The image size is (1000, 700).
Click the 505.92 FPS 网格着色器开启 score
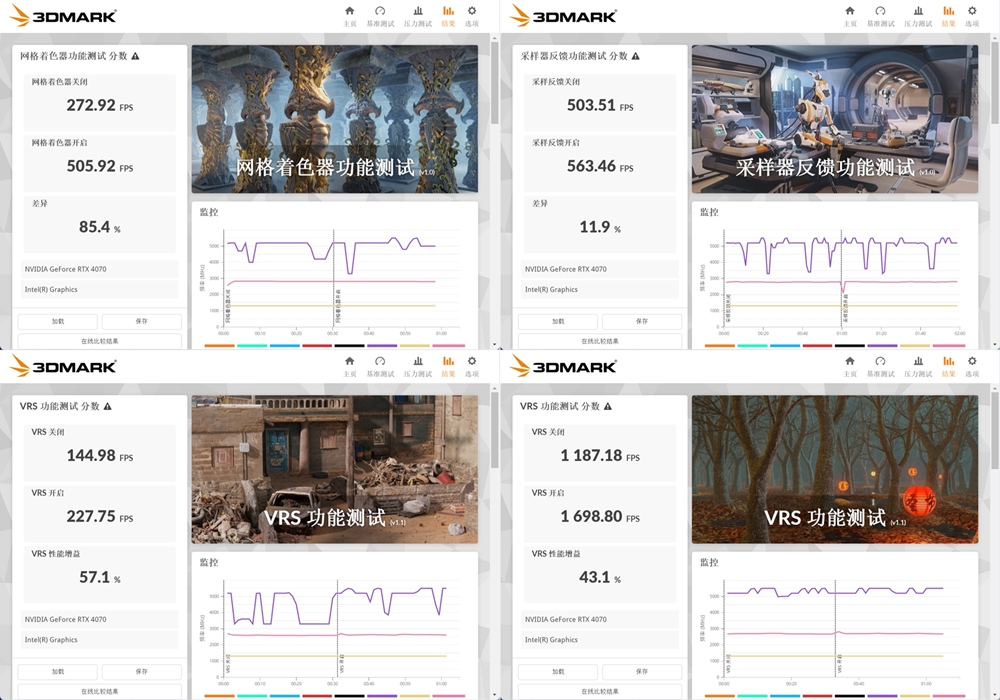point(99,166)
